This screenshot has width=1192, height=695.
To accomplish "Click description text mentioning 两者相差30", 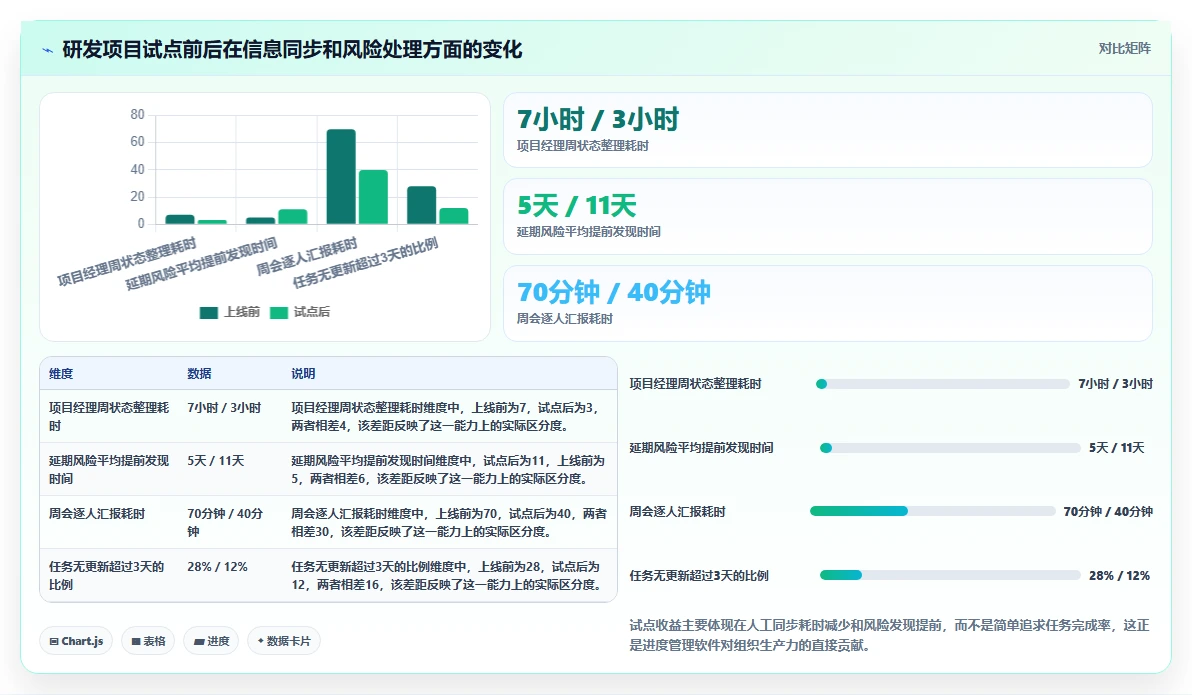I will [x=449, y=522].
